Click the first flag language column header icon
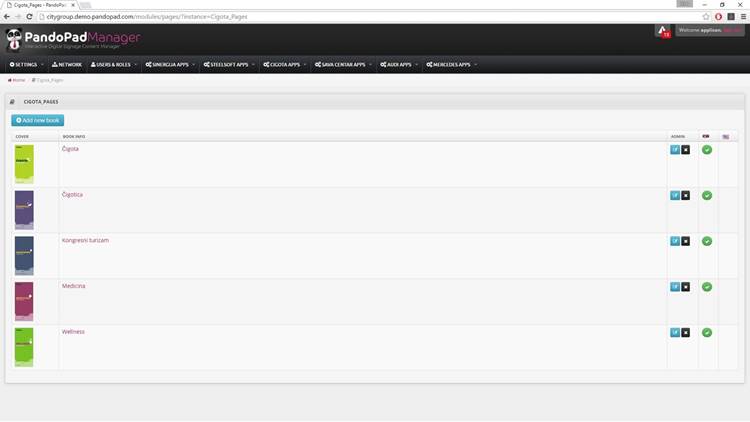 point(706,136)
